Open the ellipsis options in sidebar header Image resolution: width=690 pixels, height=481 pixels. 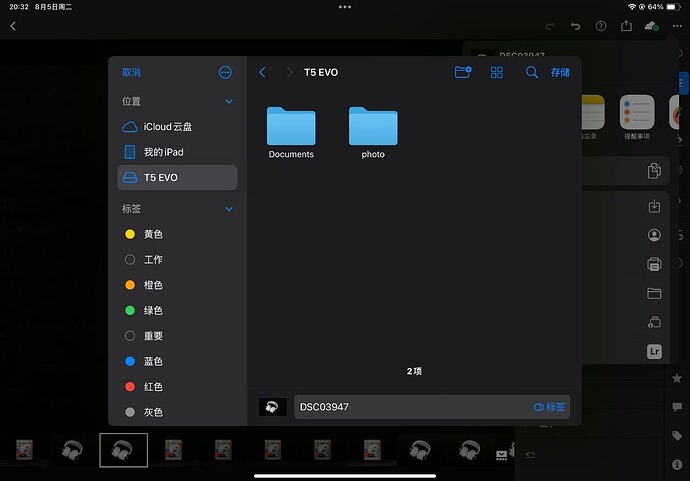click(x=225, y=72)
